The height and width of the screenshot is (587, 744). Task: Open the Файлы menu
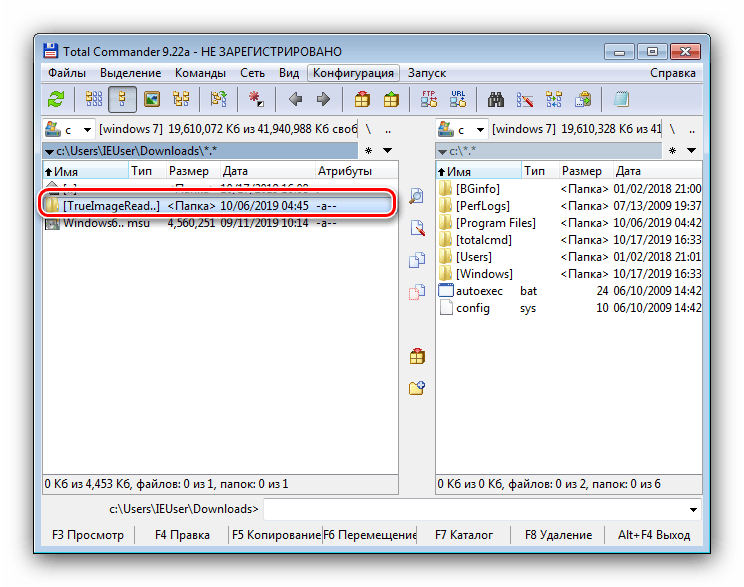(x=67, y=73)
